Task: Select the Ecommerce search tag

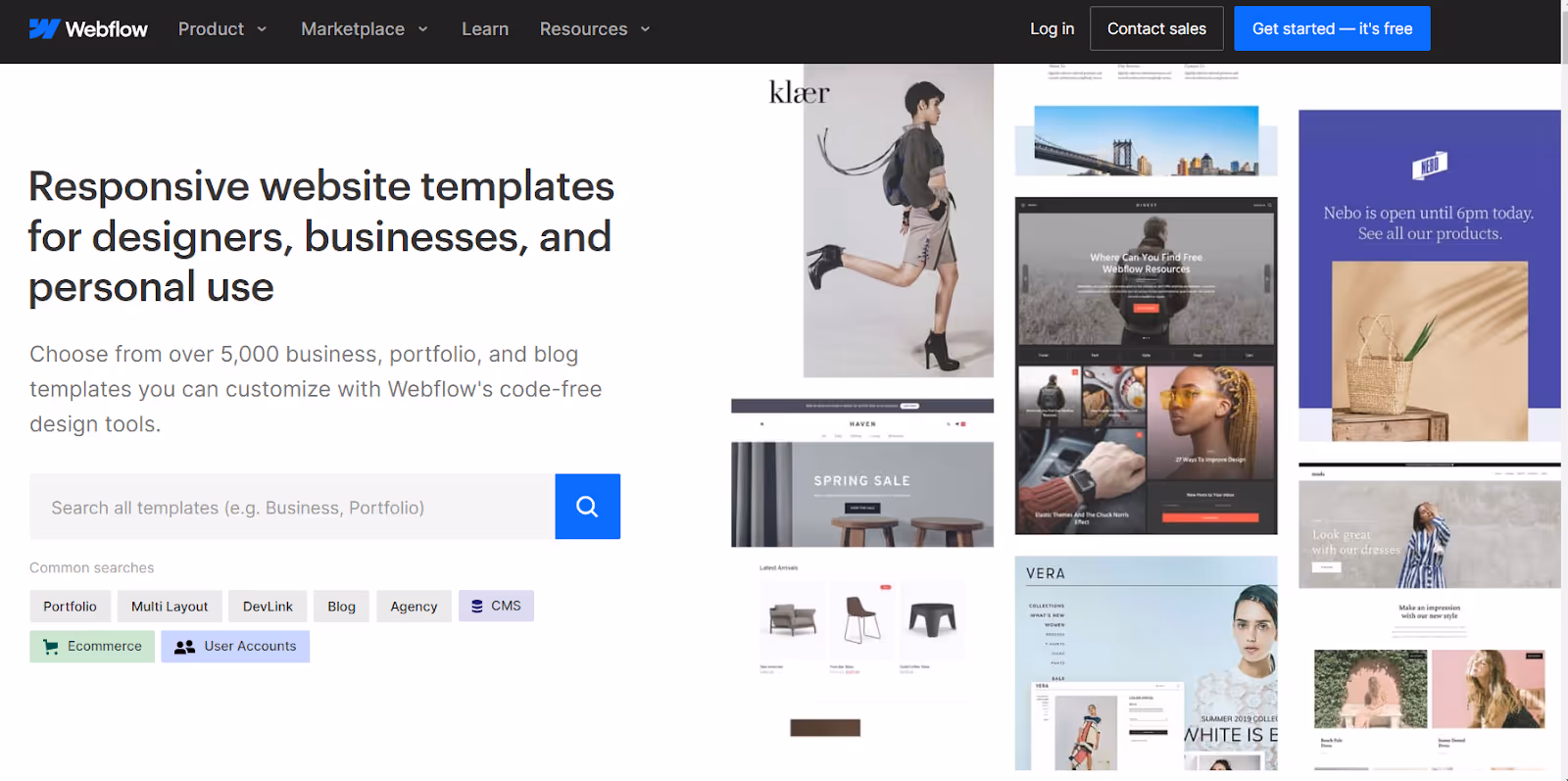Action: tap(92, 647)
